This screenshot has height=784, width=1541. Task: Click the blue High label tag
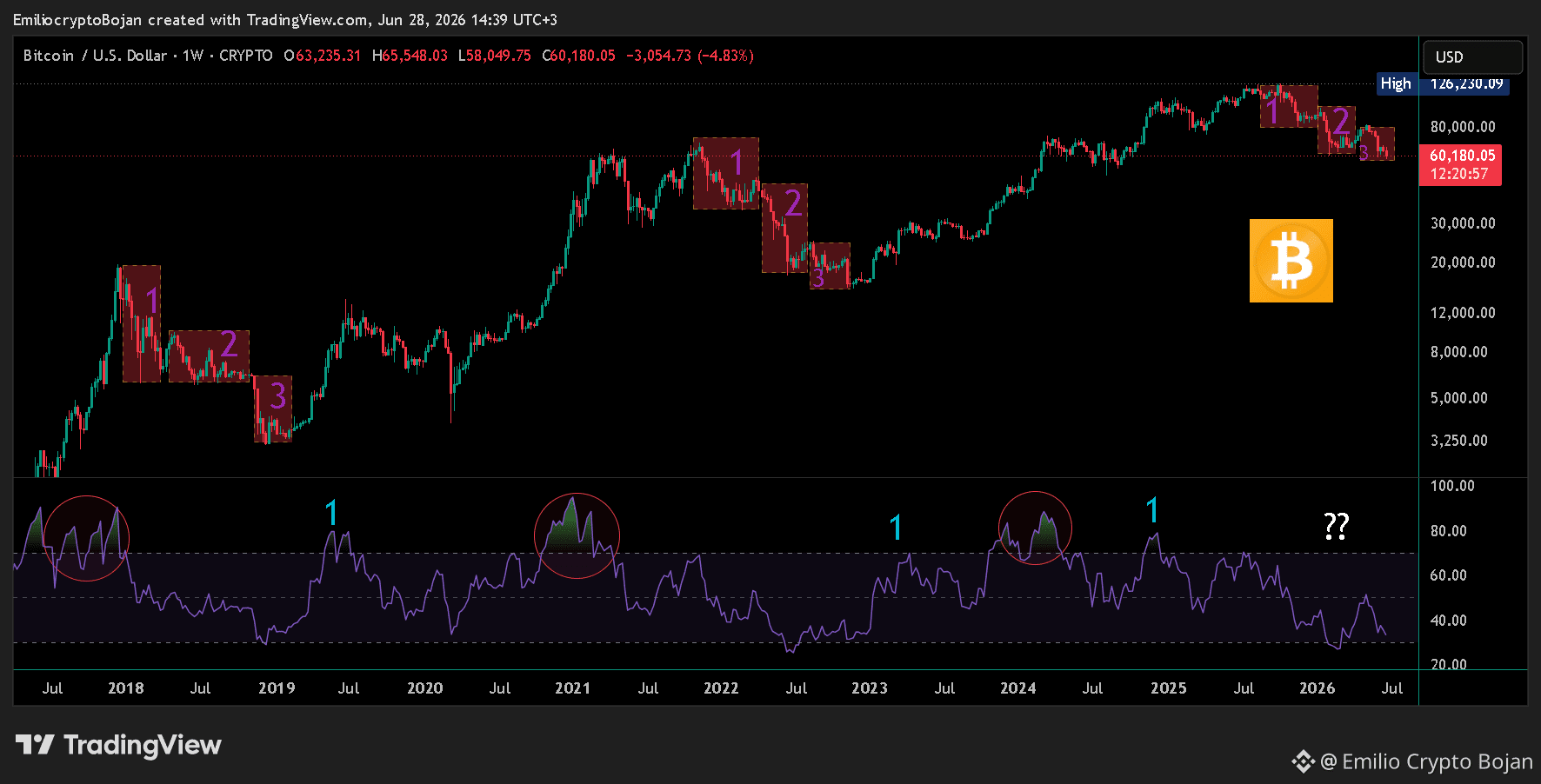coord(1396,83)
